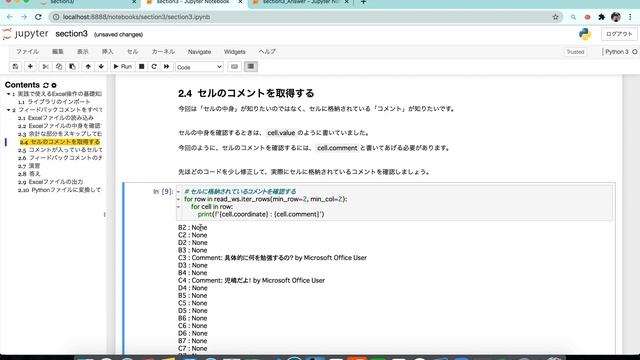This screenshot has width=640, height=360.
Task: Copy selected cells icon
Action: pos(59,67)
